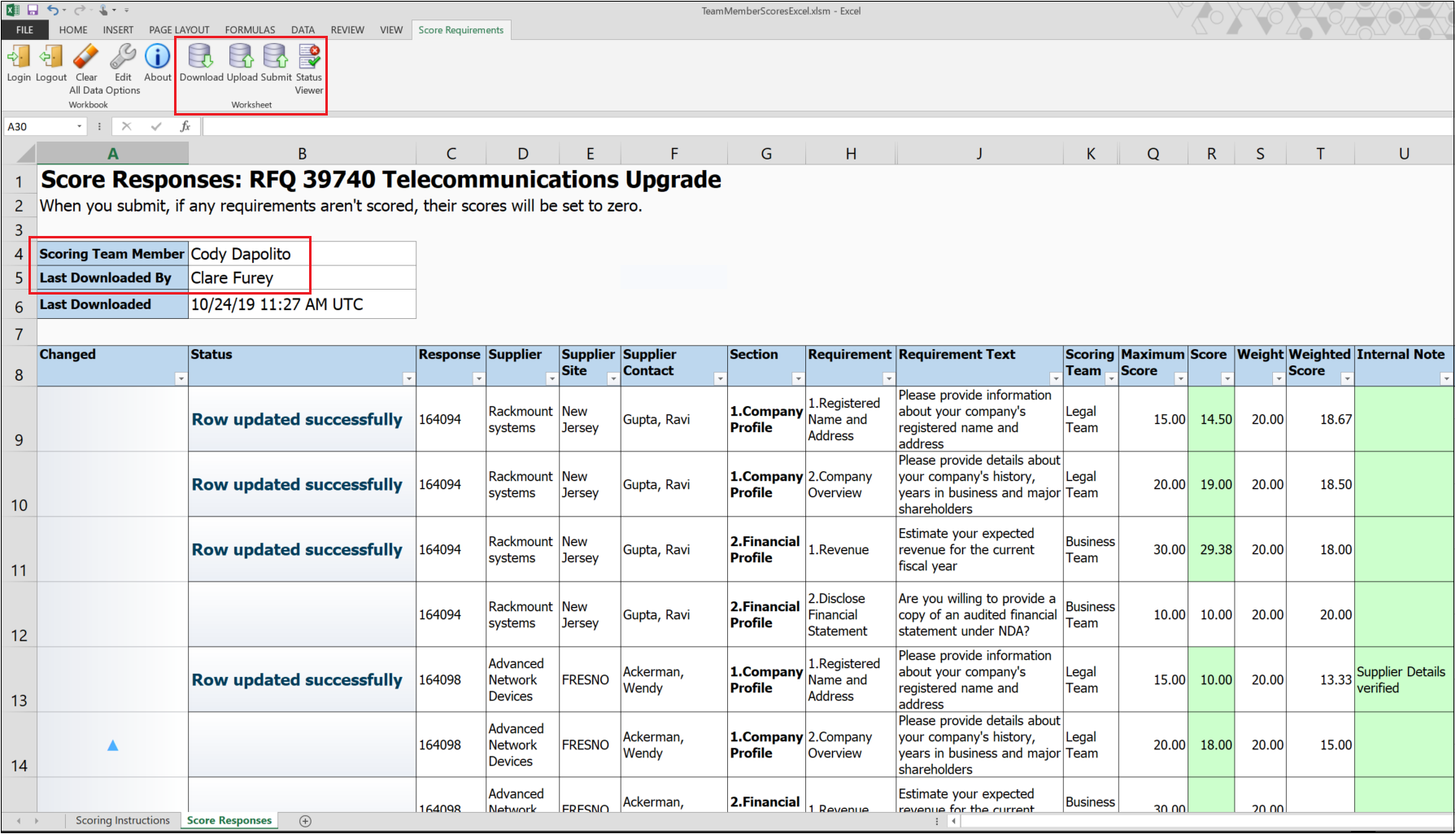Click the Supplier Details verified note cell
1456x834 pixels.
pos(1403,679)
